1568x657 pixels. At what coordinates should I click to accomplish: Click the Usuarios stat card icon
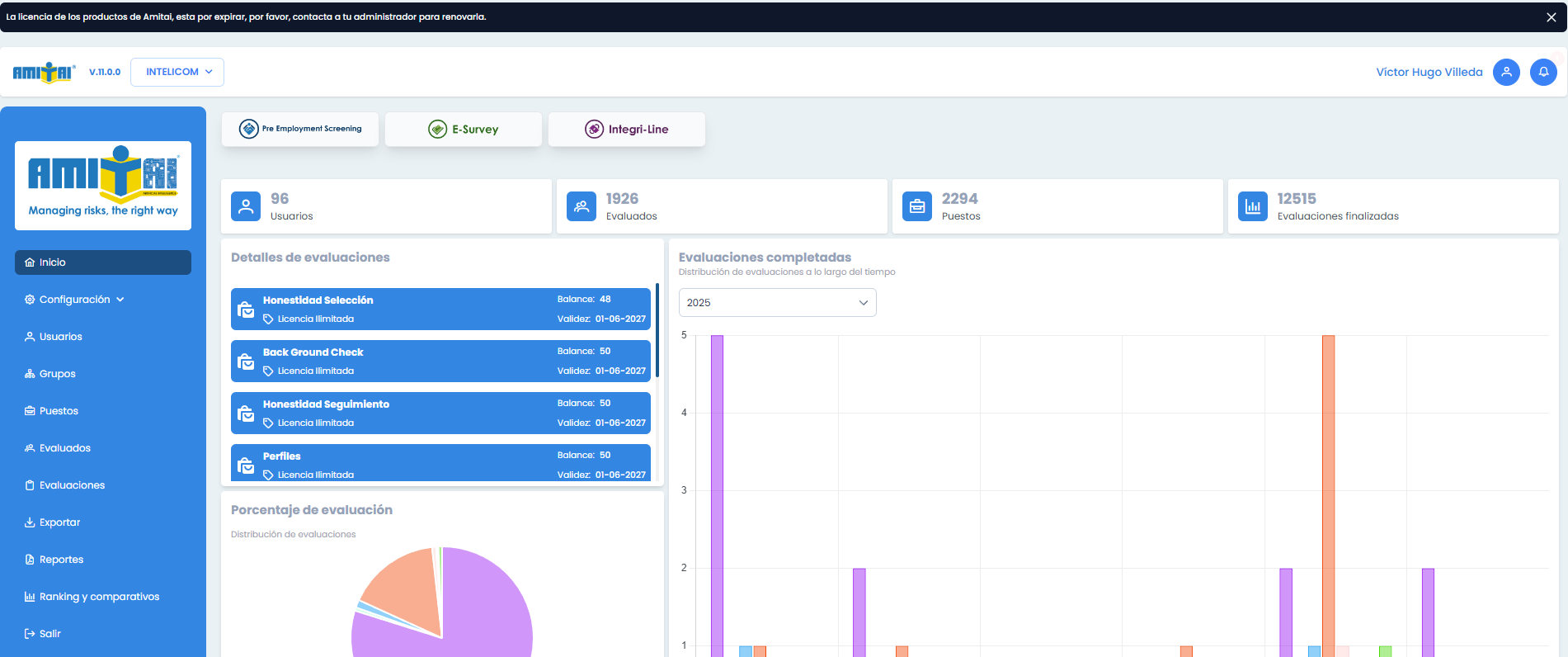(246, 206)
